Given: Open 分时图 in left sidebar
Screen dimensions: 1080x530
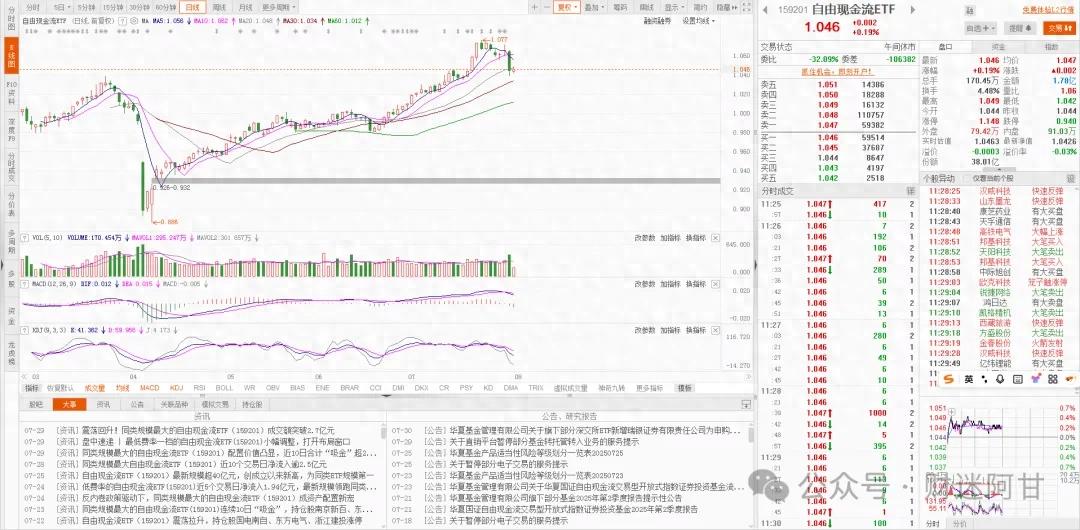Looking at the screenshot, I should pos(10,19).
